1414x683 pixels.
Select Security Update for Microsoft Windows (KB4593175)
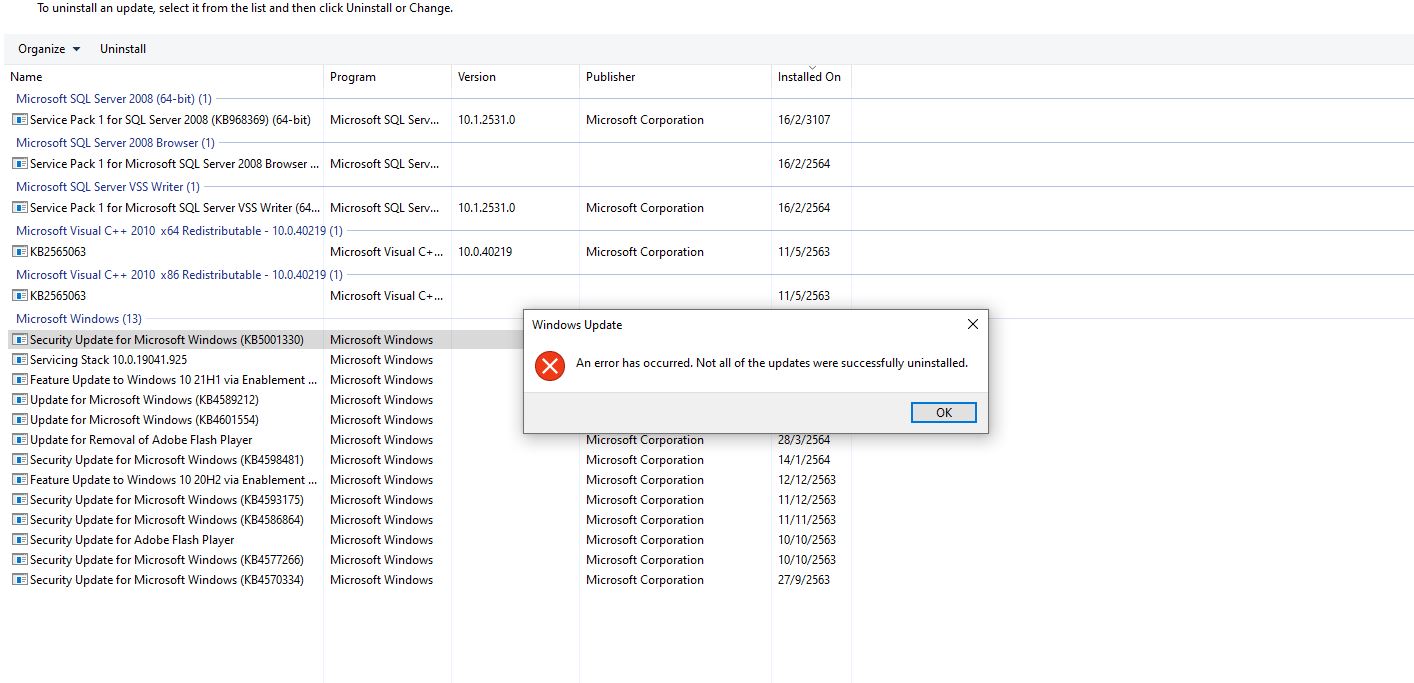167,500
